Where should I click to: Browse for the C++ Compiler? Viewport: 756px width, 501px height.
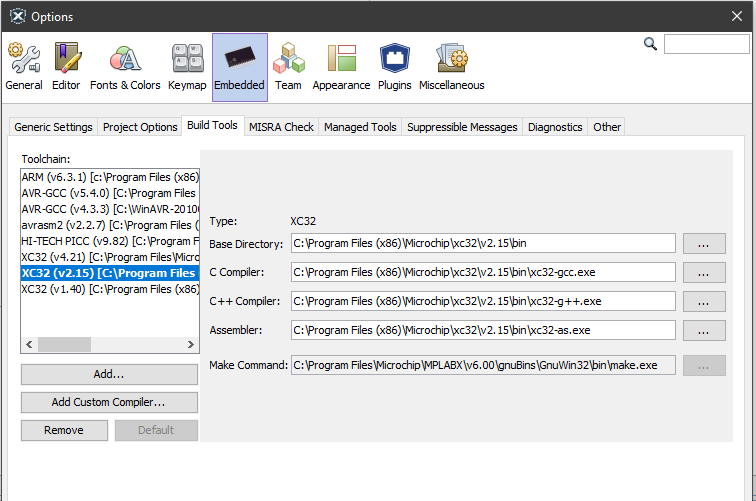pyautogui.click(x=704, y=301)
